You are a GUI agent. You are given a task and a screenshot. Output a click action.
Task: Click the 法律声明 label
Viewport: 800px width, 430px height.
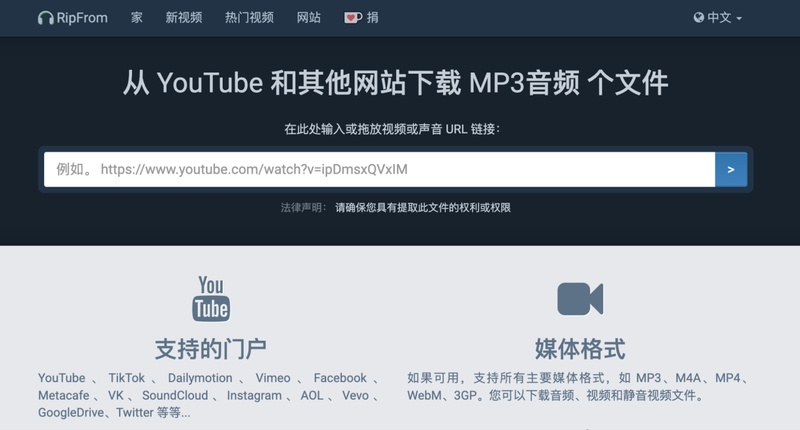pos(303,208)
